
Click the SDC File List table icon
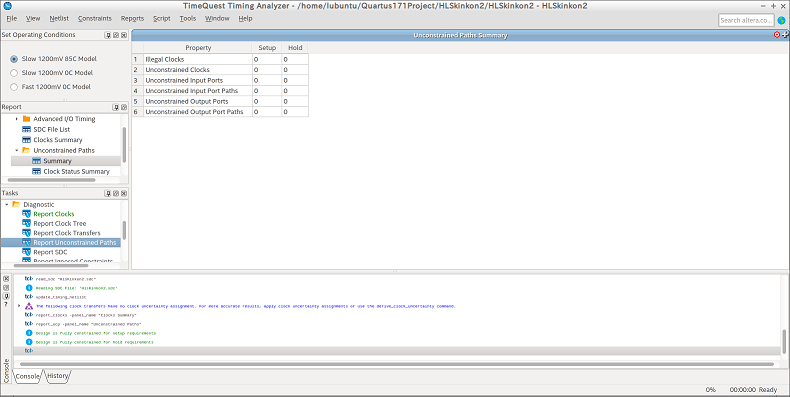click(27, 129)
